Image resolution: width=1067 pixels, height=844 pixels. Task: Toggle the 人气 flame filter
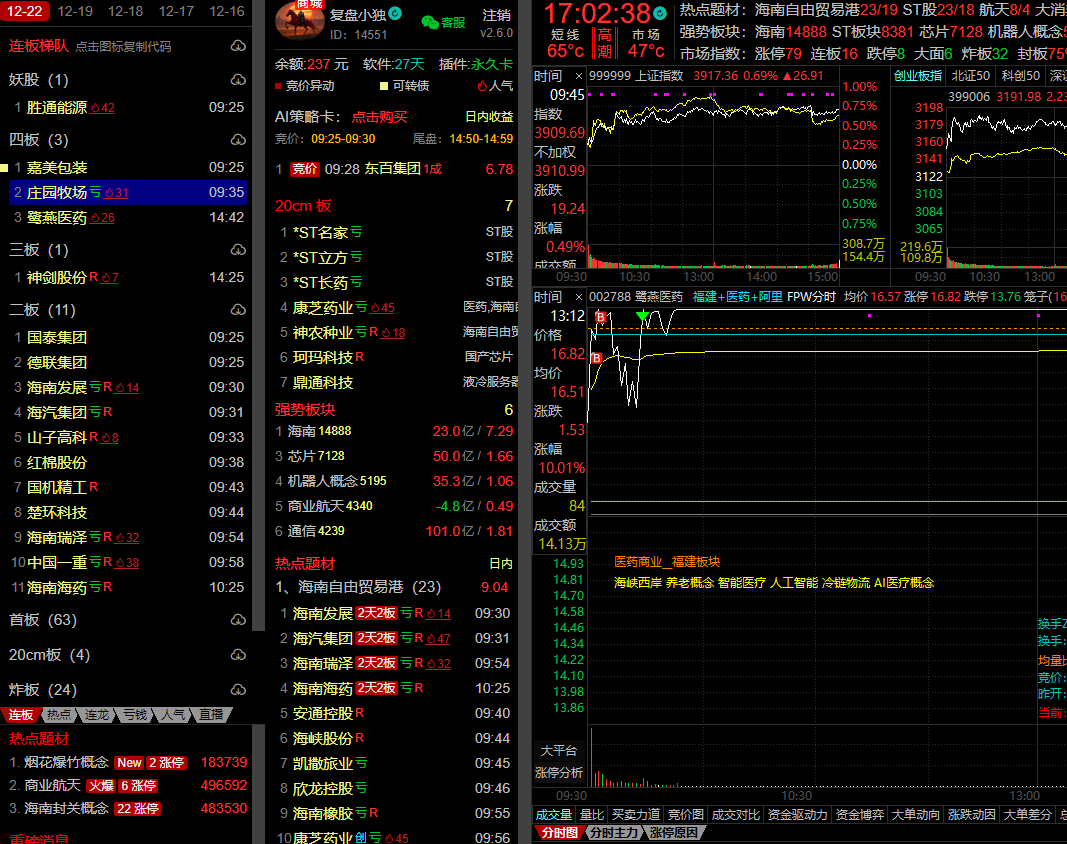[x=495, y=86]
